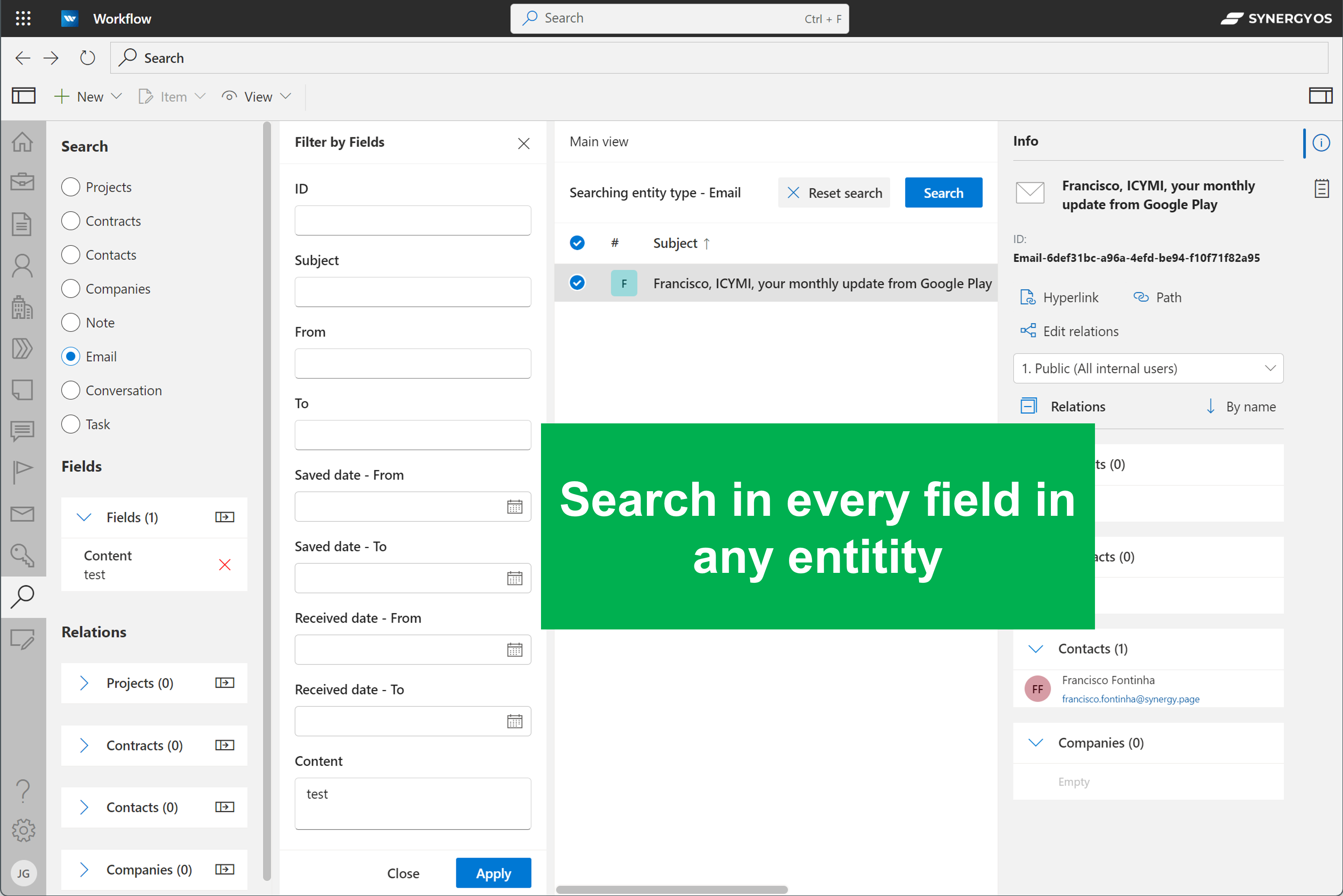Screen dimensions: 1343x896
Task: Toggle the right side pane icon
Action: [1321, 96]
